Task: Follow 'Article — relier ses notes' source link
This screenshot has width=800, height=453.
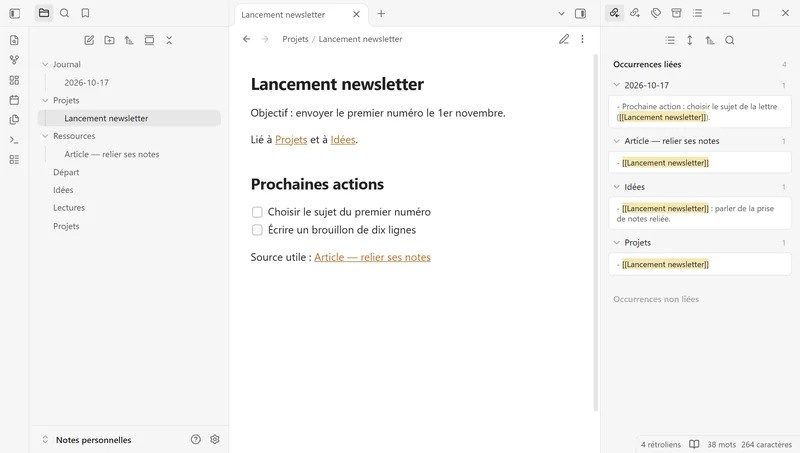Action: [372, 257]
